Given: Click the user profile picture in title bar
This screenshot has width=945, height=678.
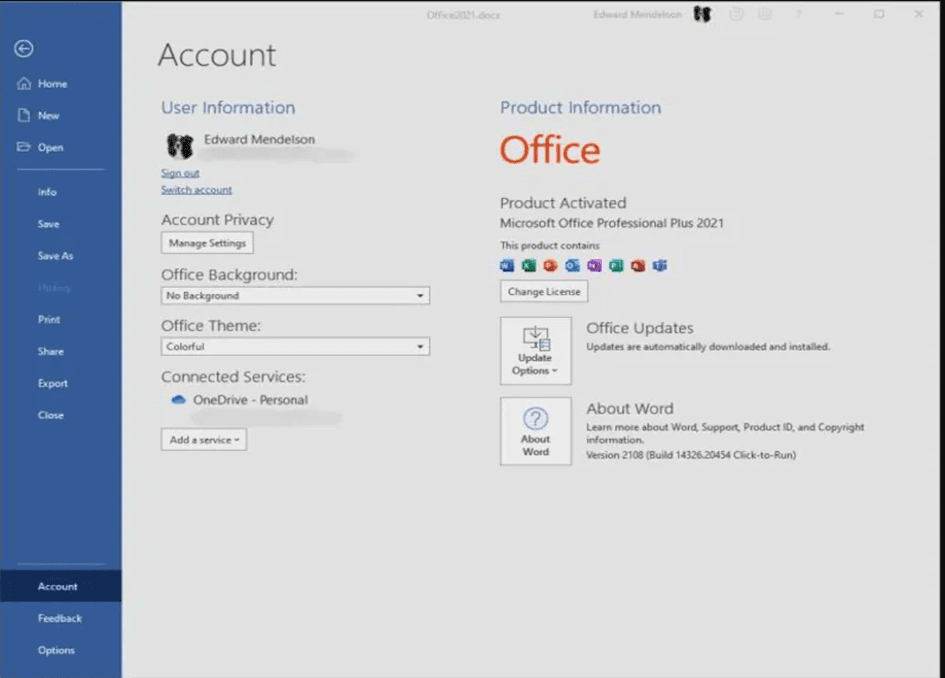Looking at the screenshot, I should point(702,15).
